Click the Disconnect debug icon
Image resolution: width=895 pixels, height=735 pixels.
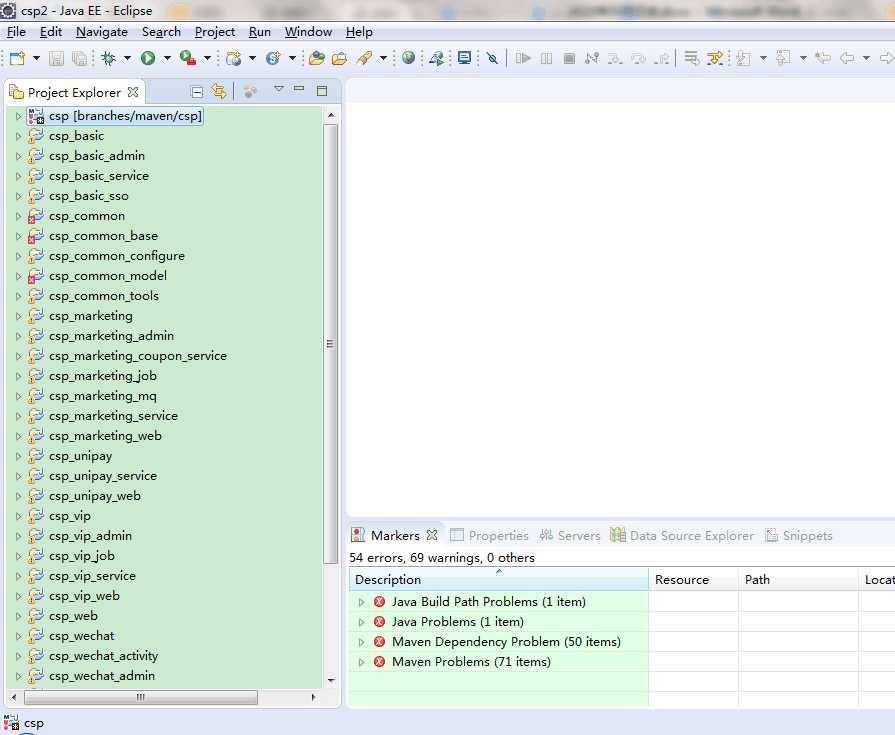[x=592, y=58]
